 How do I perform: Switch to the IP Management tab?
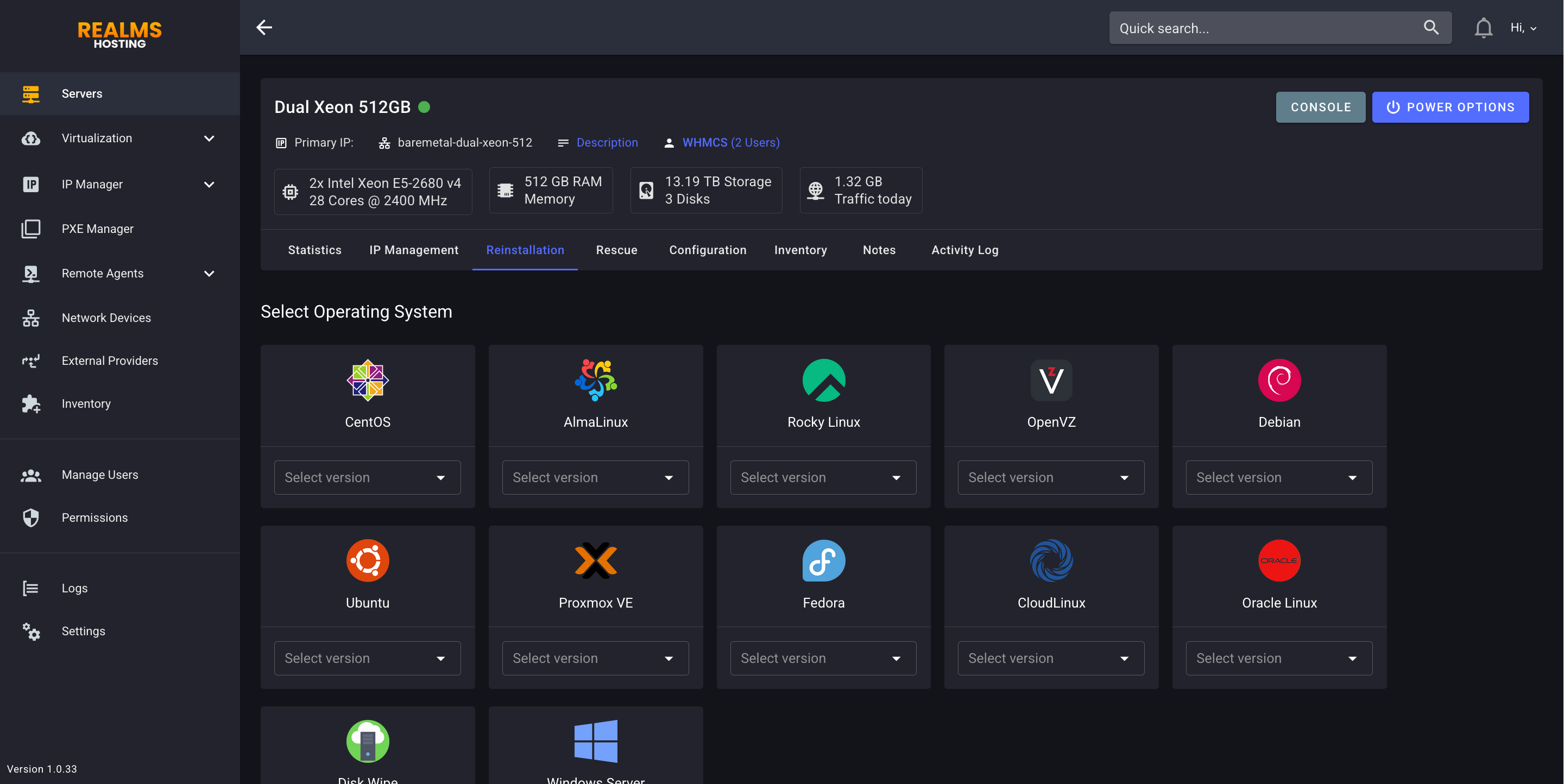click(x=414, y=250)
